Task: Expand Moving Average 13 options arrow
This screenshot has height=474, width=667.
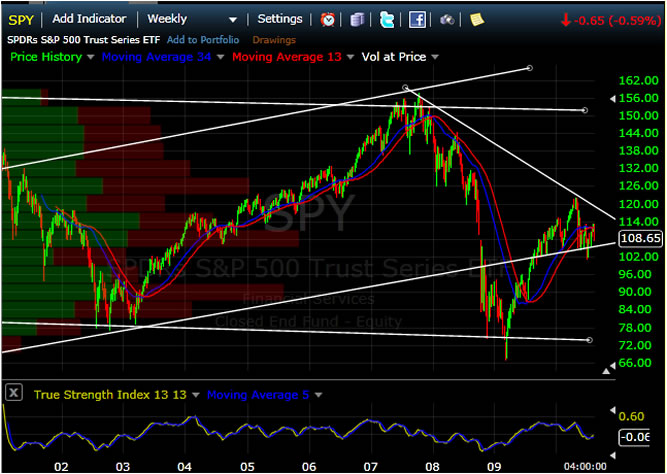Action: [352, 59]
